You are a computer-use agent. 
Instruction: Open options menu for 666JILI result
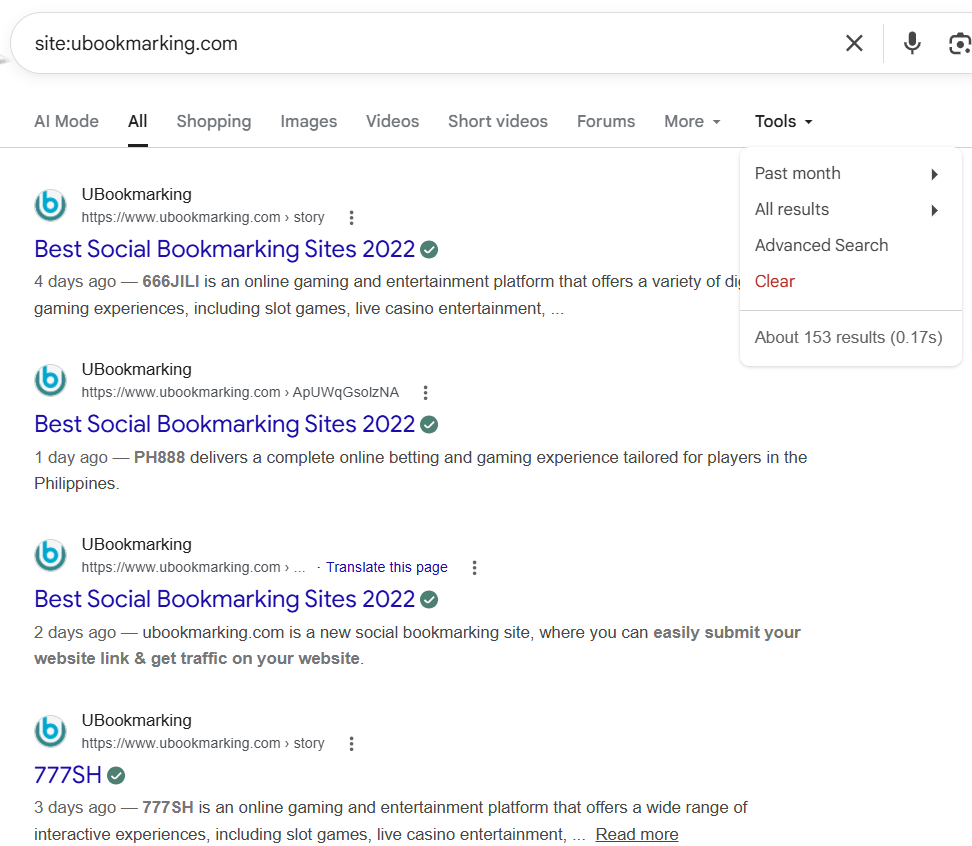pyautogui.click(x=351, y=218)
